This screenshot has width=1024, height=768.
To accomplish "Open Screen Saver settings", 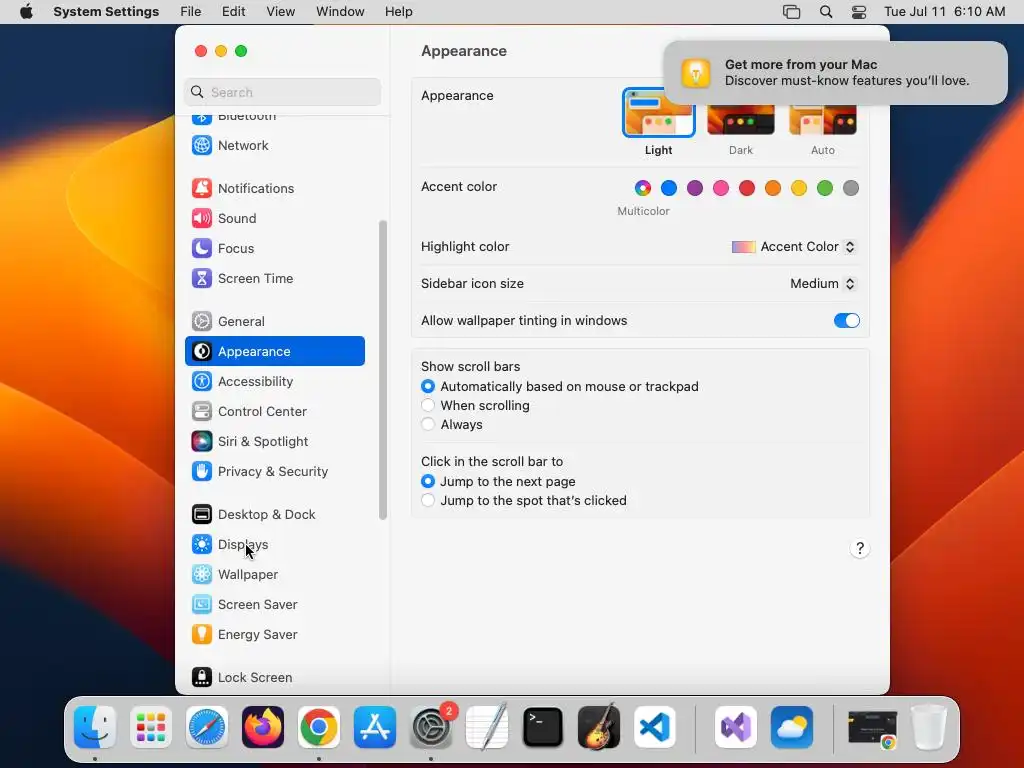I will (x=275, y=605).
